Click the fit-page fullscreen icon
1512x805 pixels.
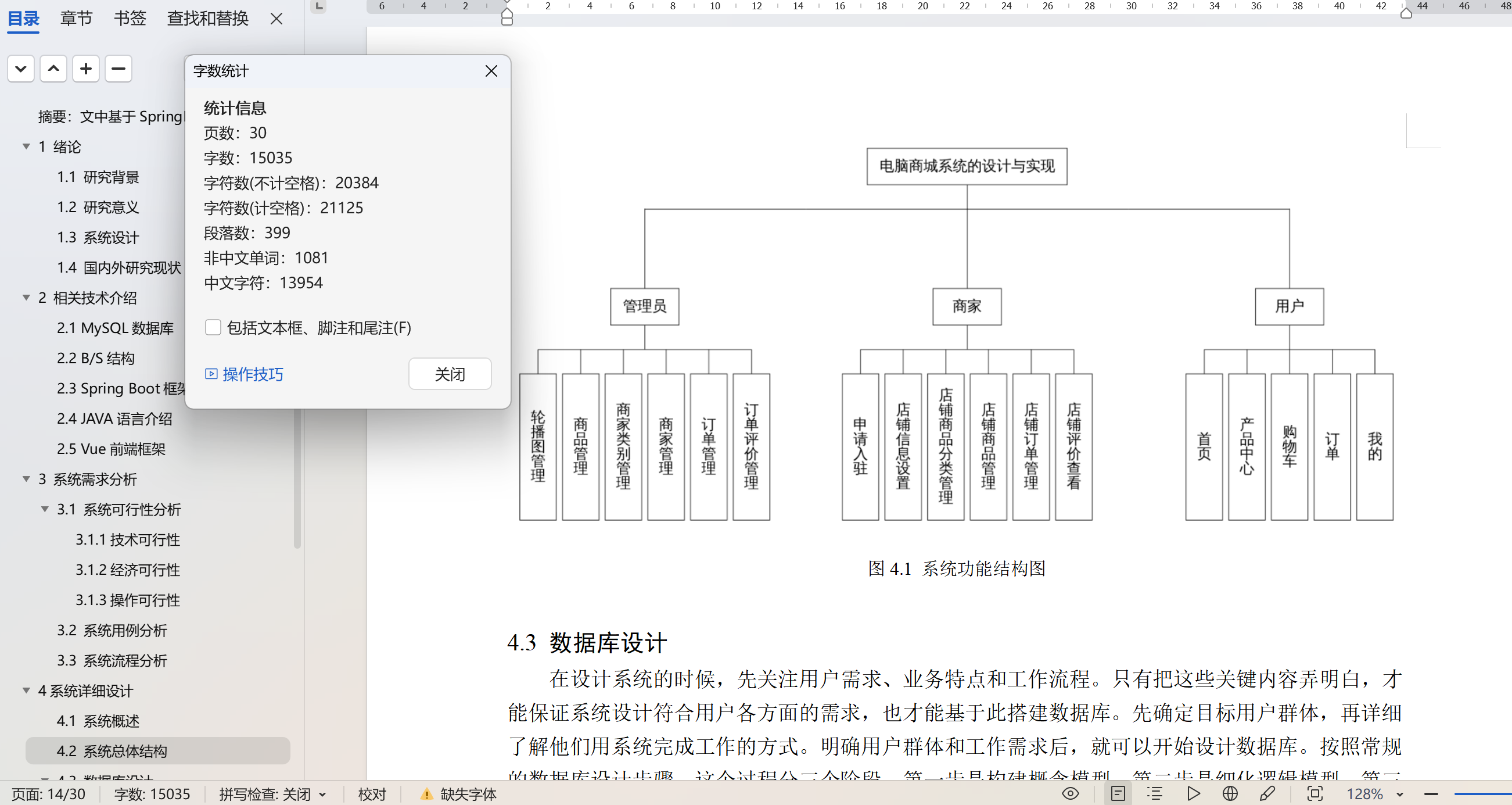pyautogui.click(x=1315, y=794)
